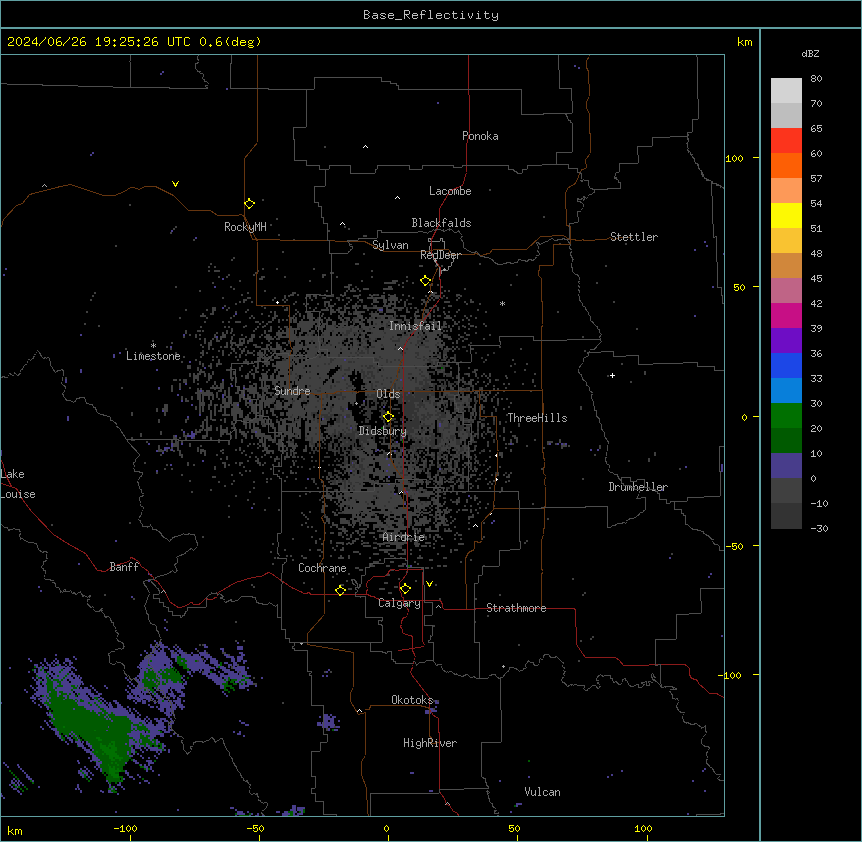862x842 pixels.
Task: Click the yellow diamond marker south of RedDeer
Action: pyautogui.click(x=425, y=281)
